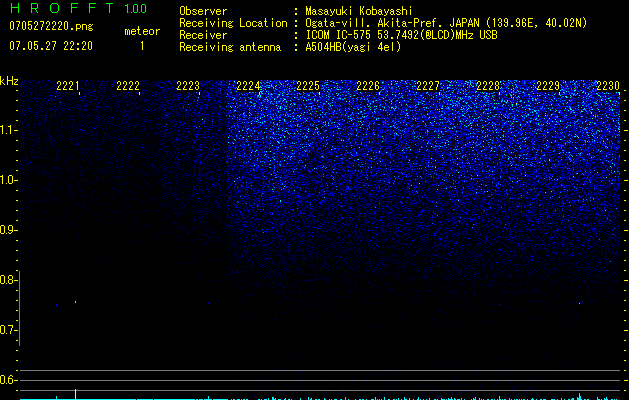Click the Receiving Location label
Viewport: 629px width, 400px height.
233,23
